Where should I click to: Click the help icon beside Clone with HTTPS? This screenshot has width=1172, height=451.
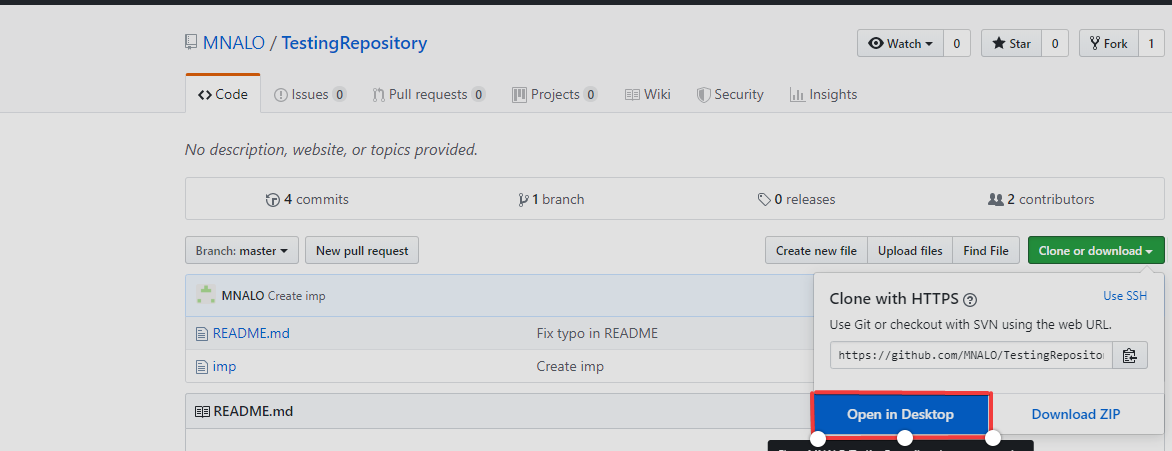click(x=970, y=299)
